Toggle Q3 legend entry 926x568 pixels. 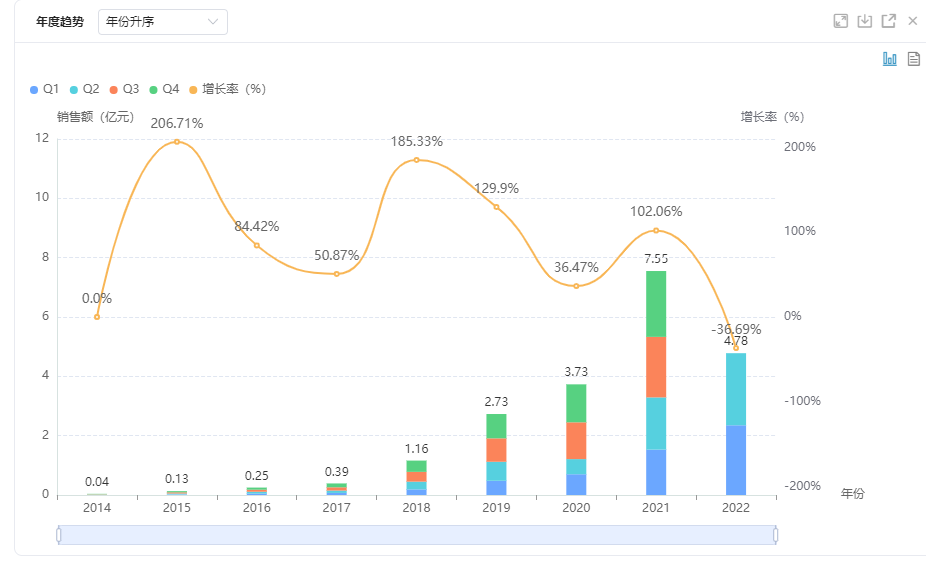[124, 89]
